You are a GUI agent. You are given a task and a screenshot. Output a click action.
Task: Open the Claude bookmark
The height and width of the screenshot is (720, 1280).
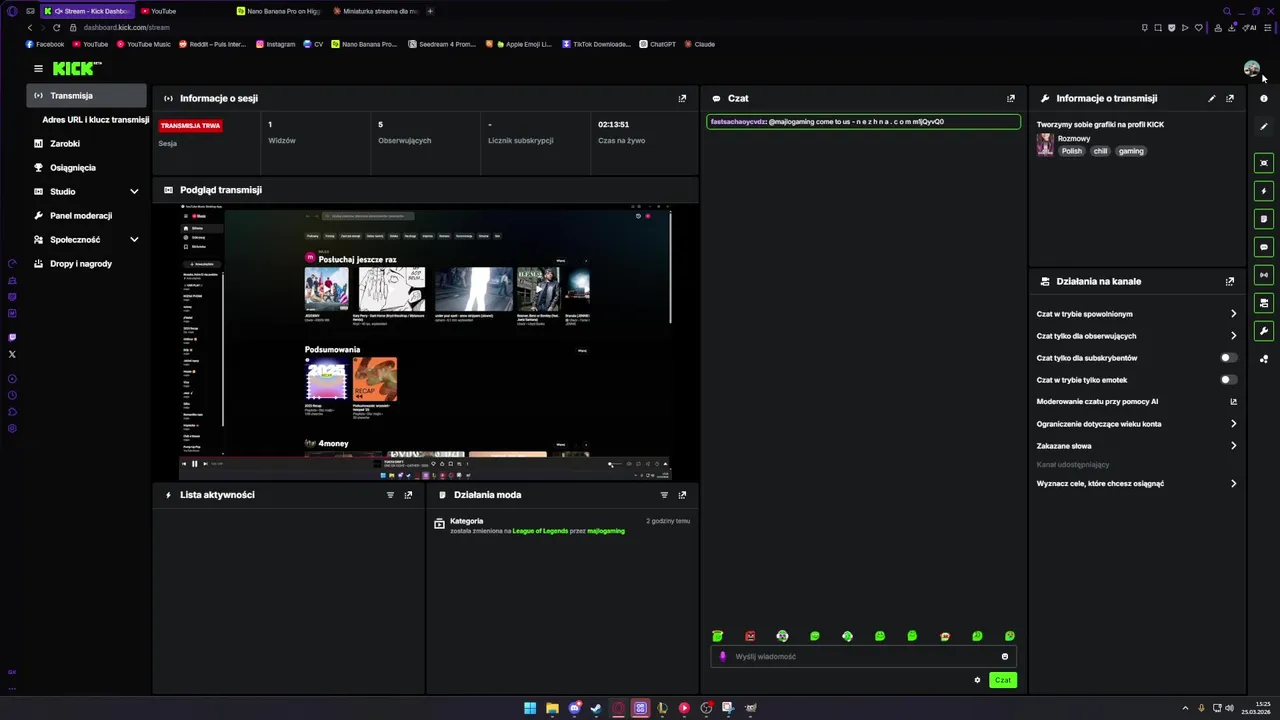point(699,44)
